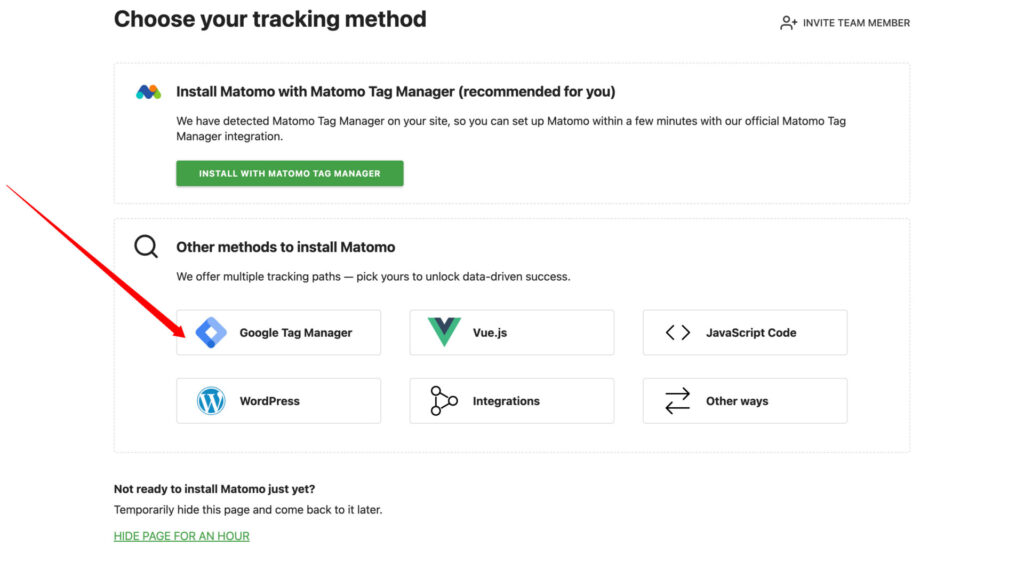The width and height of the screenshot is (1024, 561).
Task: Open the Hide Page For An Hour link
Action: [181, 536]
